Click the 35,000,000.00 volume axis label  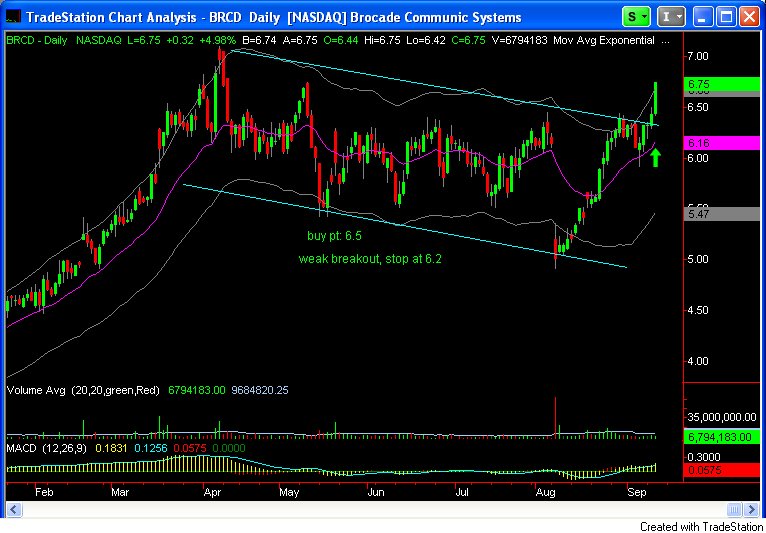click(722, 417)
